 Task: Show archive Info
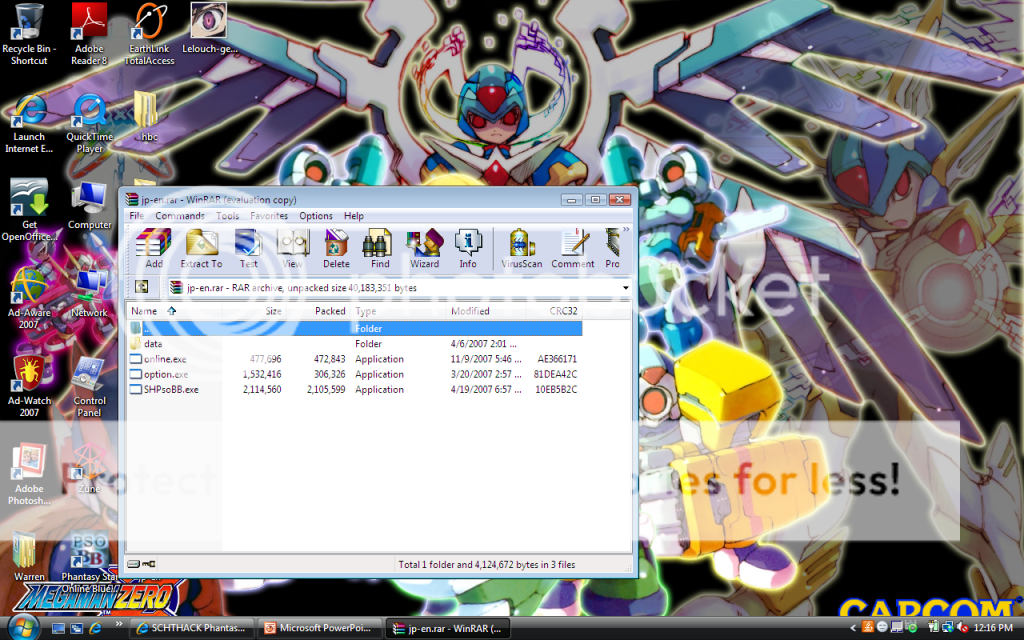coord(468,248)
